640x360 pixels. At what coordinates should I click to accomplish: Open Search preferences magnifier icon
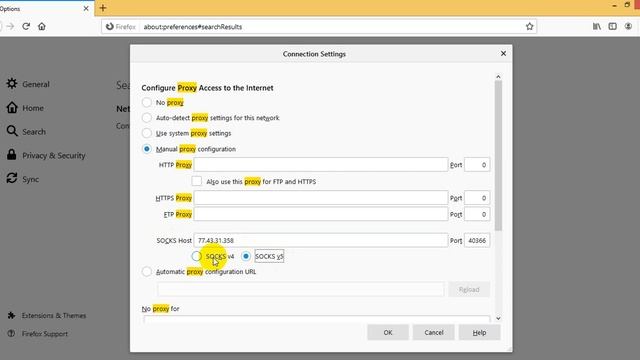tap(12, 131)
